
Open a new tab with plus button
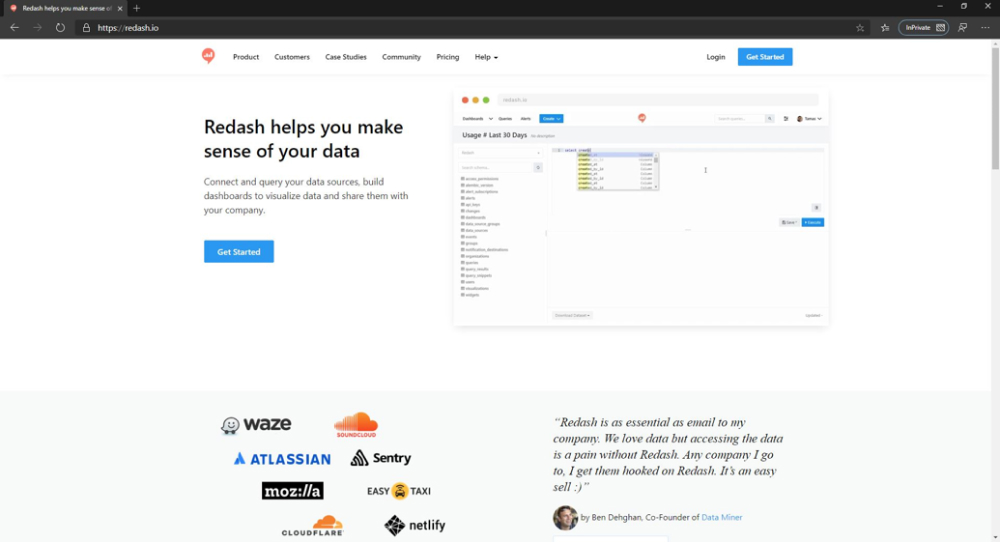(137, 8)
